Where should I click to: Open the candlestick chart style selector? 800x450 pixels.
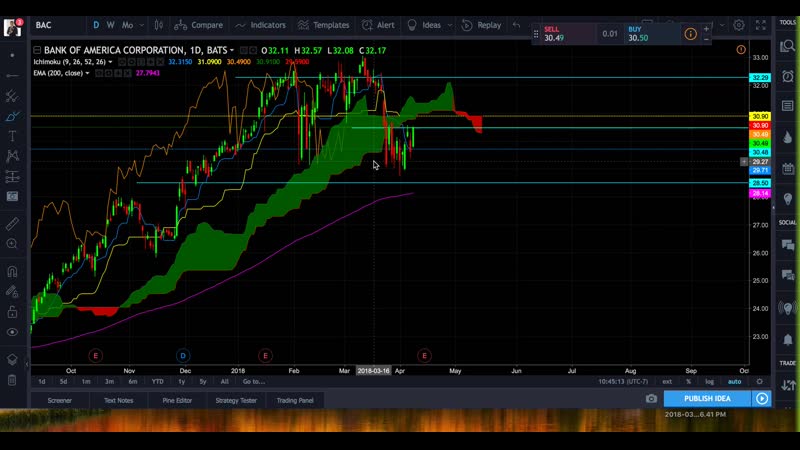(159, 25)
